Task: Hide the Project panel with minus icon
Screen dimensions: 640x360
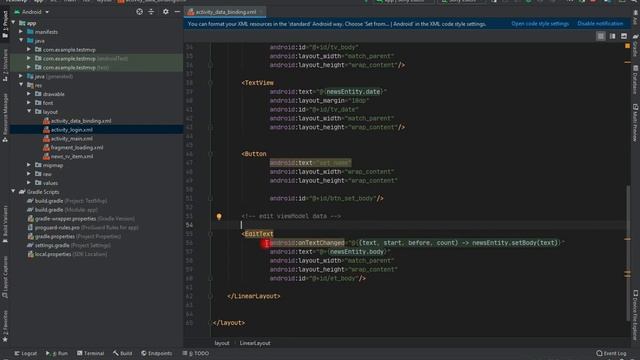Action: point(177,12)
